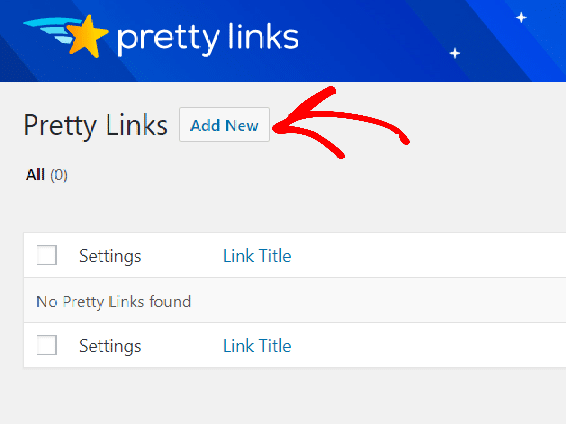Tick the select-all checkbox in table header

click(x=47, y=255)
